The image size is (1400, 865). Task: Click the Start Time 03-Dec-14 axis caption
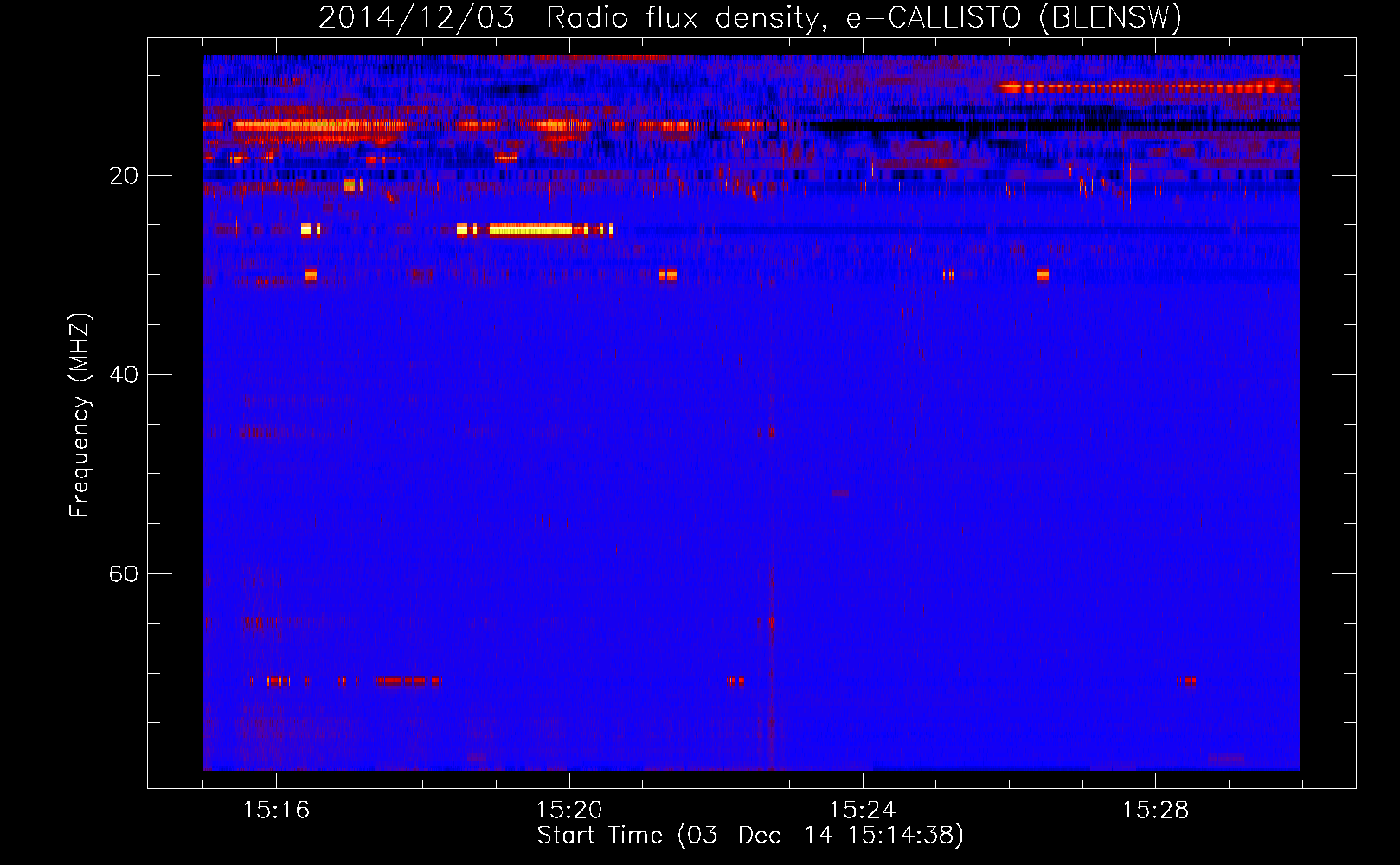point(750,836)
